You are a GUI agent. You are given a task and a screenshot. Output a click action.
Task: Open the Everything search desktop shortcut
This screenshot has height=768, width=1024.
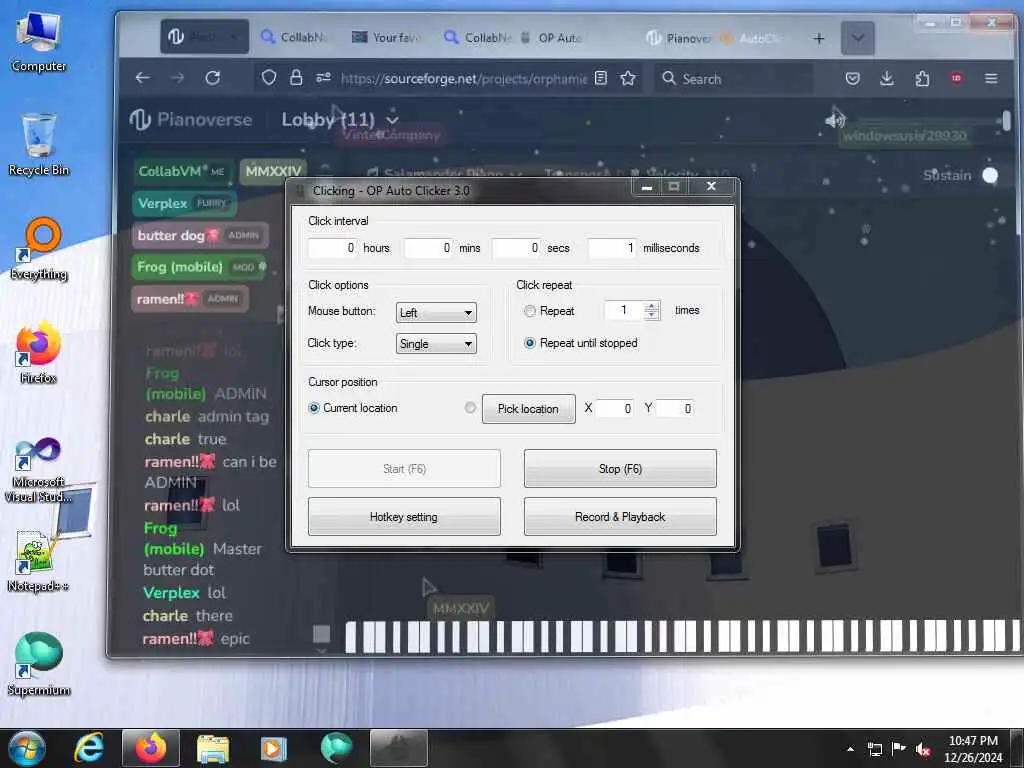39,249
